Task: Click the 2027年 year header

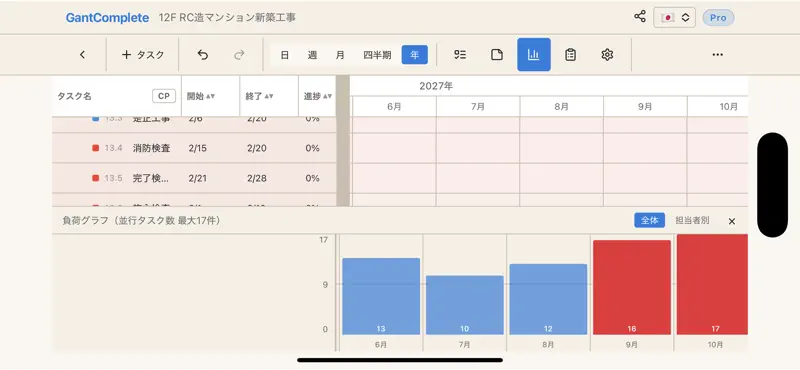Action: click(436, 86)
